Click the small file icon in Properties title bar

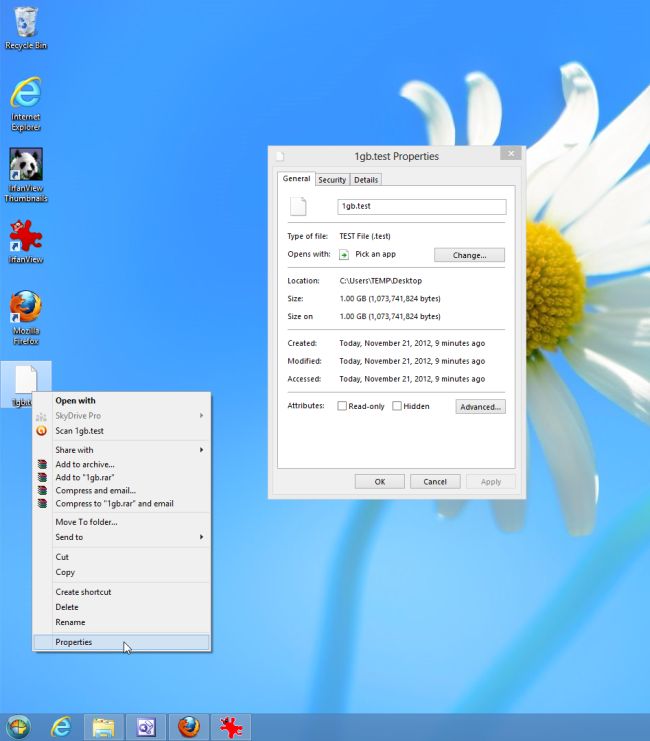tap(280, 156)
